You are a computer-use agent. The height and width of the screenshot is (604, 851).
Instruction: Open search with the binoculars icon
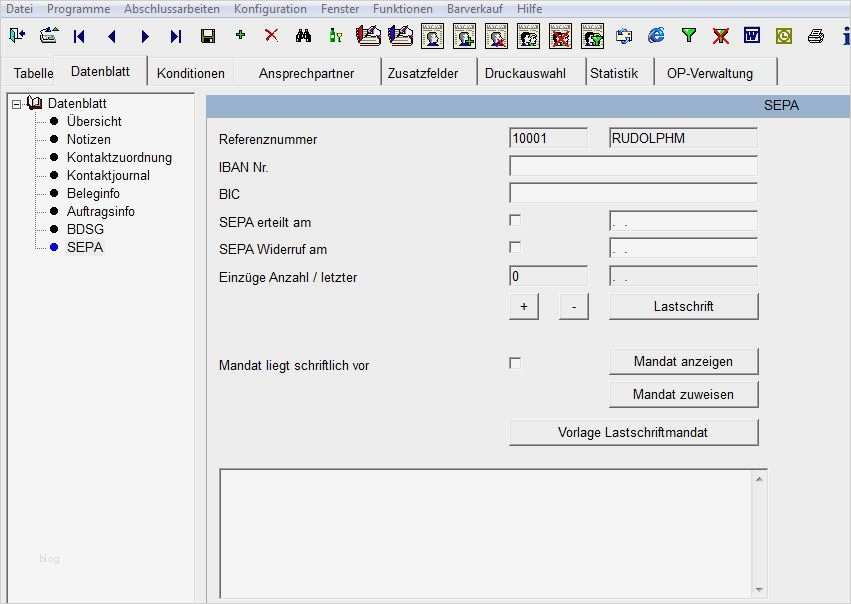point(304,36)
